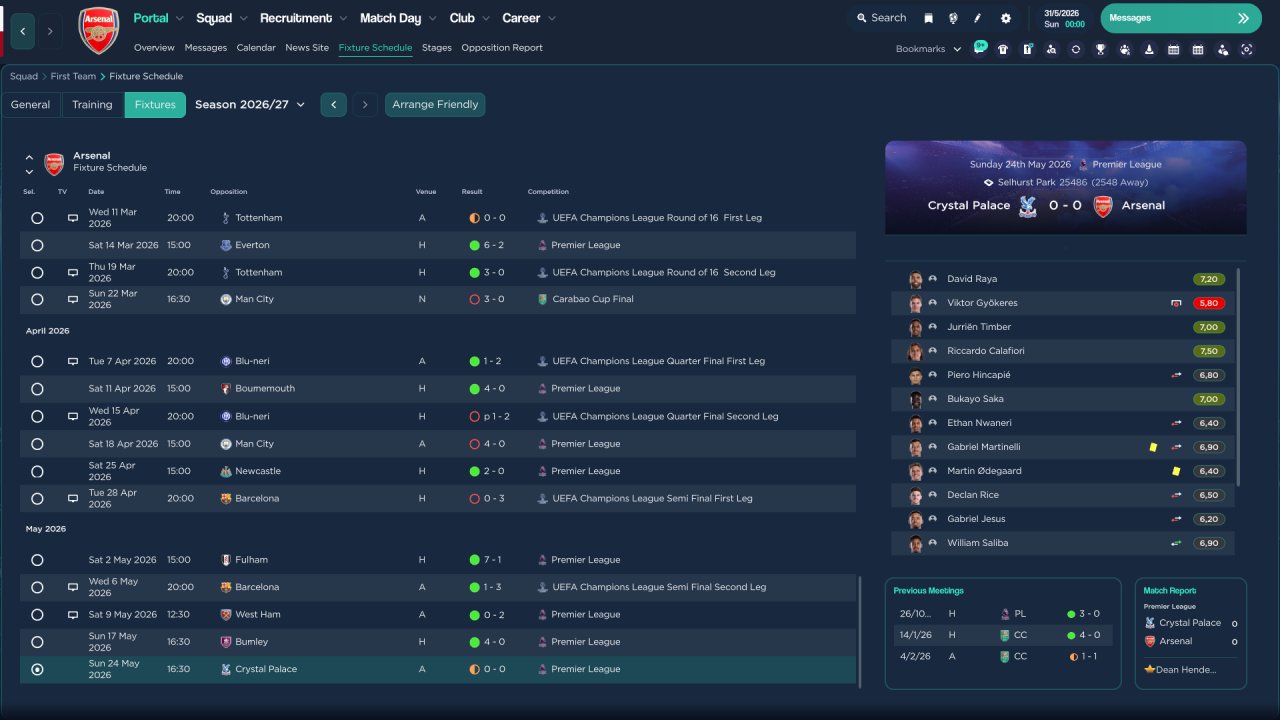Viewport: 1280px width, 720px height.
Task: Click the Search field in top bar
Action: (x=881, y=18)
